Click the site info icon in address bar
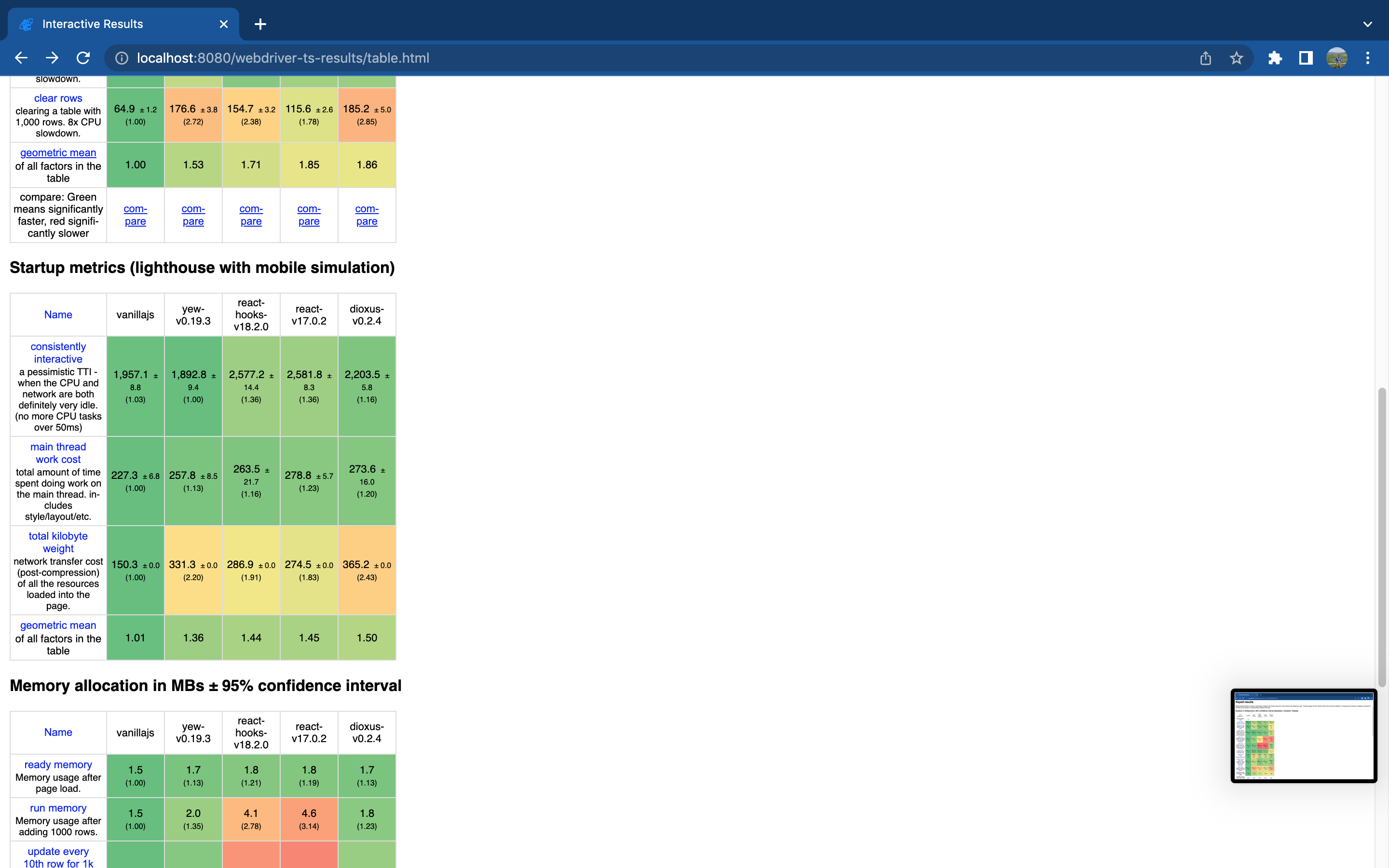This screenshot has width=1389, height=868. point(122,57)
